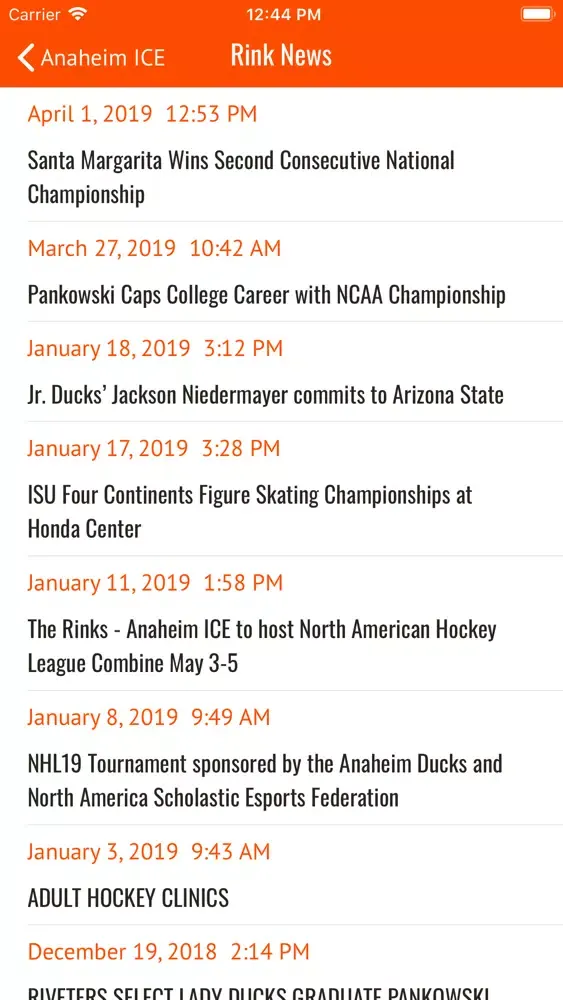Image resolution: width=563 pixels, height=1000 pixels.
Task: Select the December 19, 2018 timestamp
Action: pyautogui.click(x=168, y=952)
